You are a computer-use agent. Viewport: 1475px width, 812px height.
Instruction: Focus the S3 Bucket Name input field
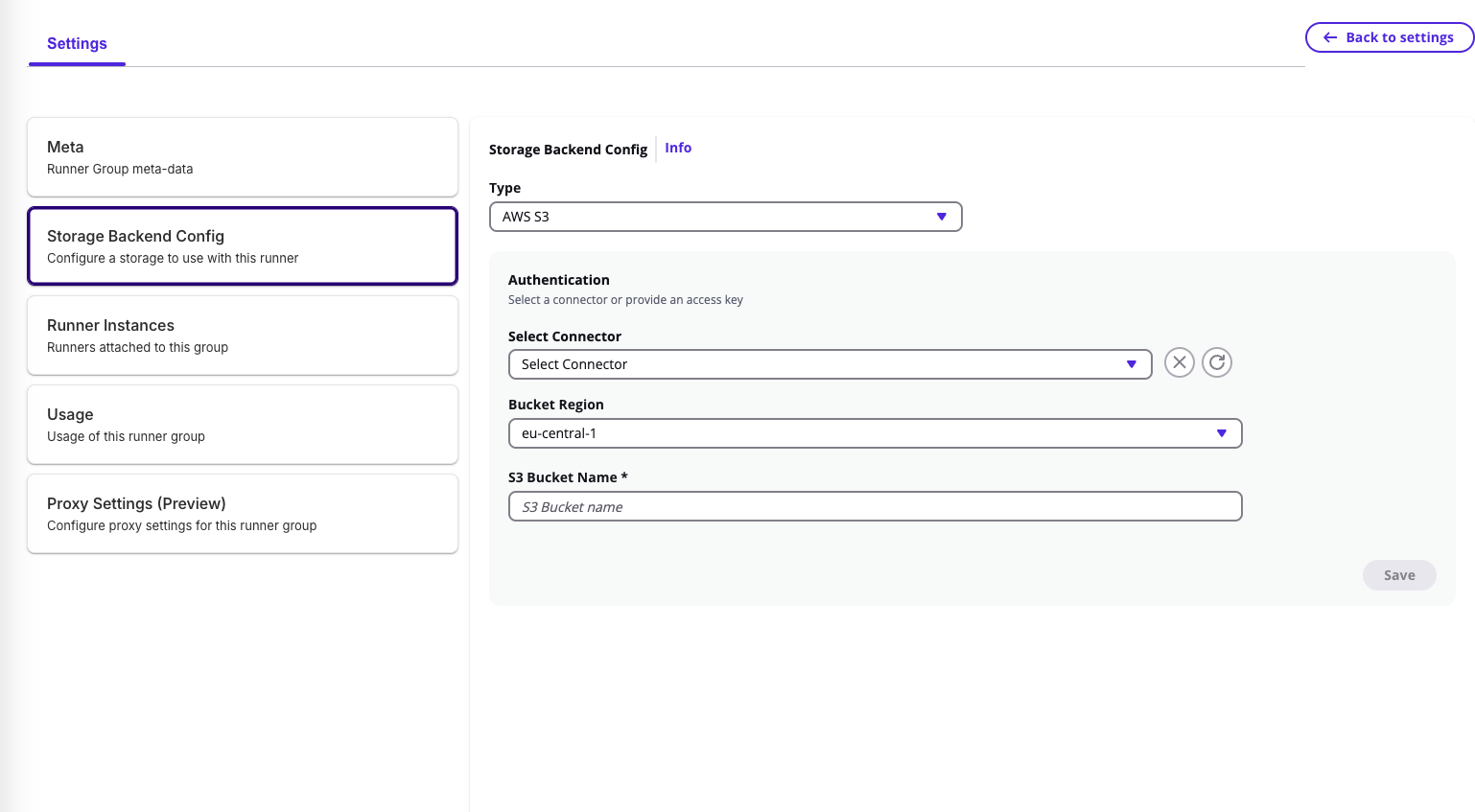pyautogui.click(x=876, y=506)
